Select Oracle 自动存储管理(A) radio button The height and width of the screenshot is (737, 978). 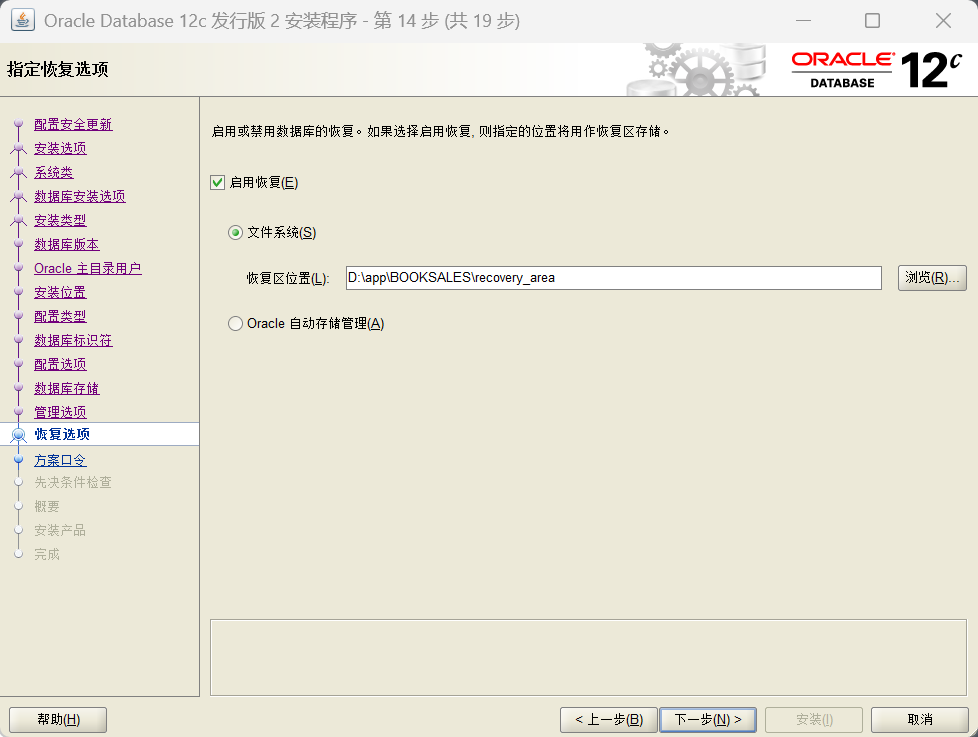235,324
